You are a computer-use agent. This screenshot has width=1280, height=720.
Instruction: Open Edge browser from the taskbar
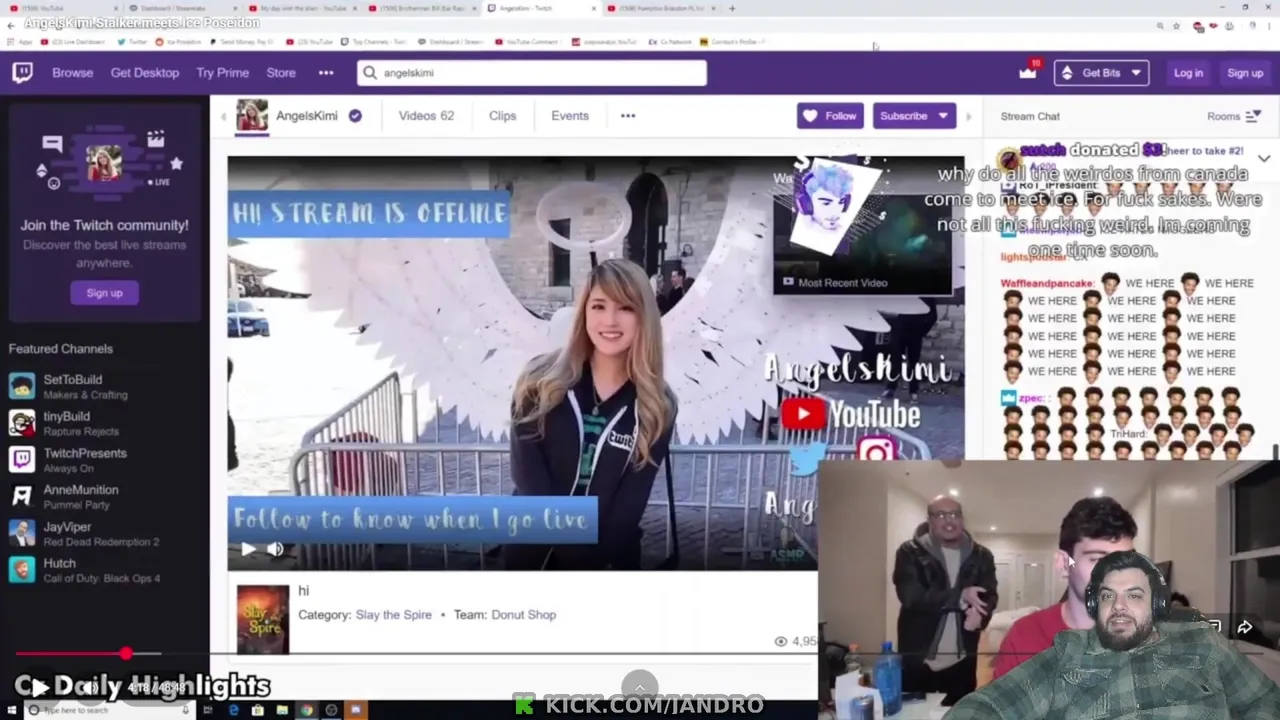[x=233, y=710]
